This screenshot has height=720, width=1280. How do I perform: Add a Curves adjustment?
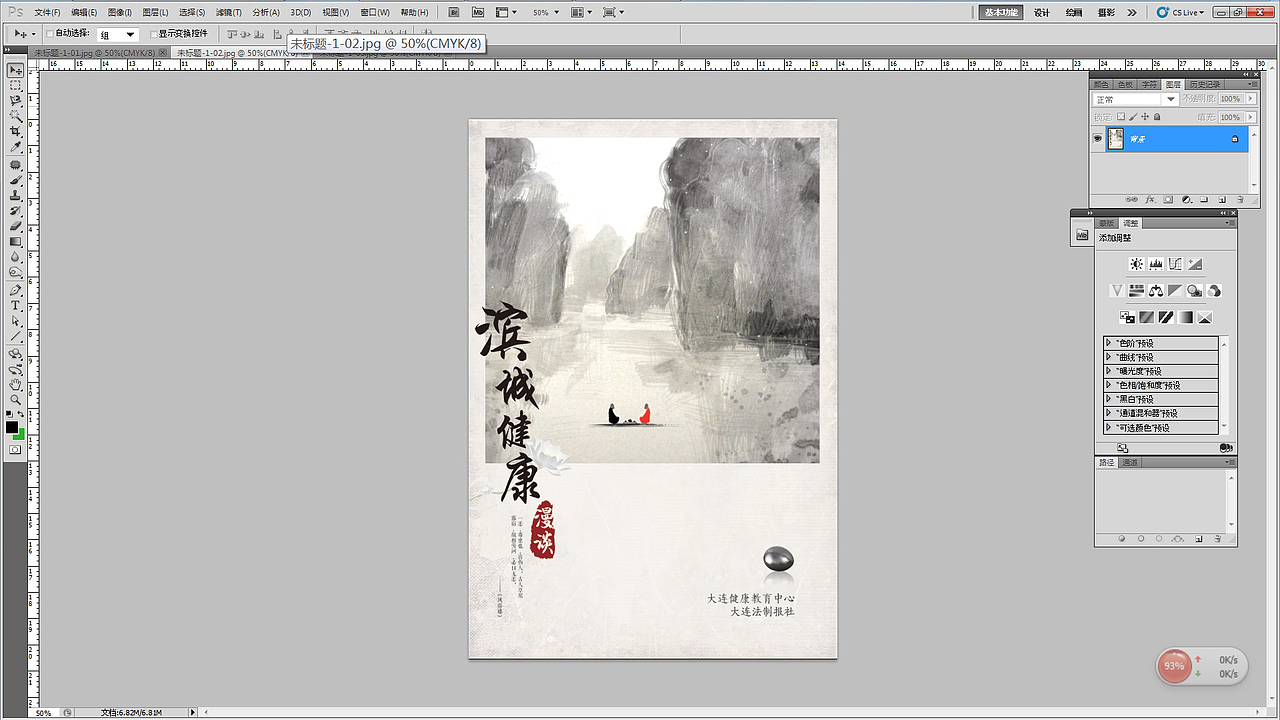(1175, 264)
